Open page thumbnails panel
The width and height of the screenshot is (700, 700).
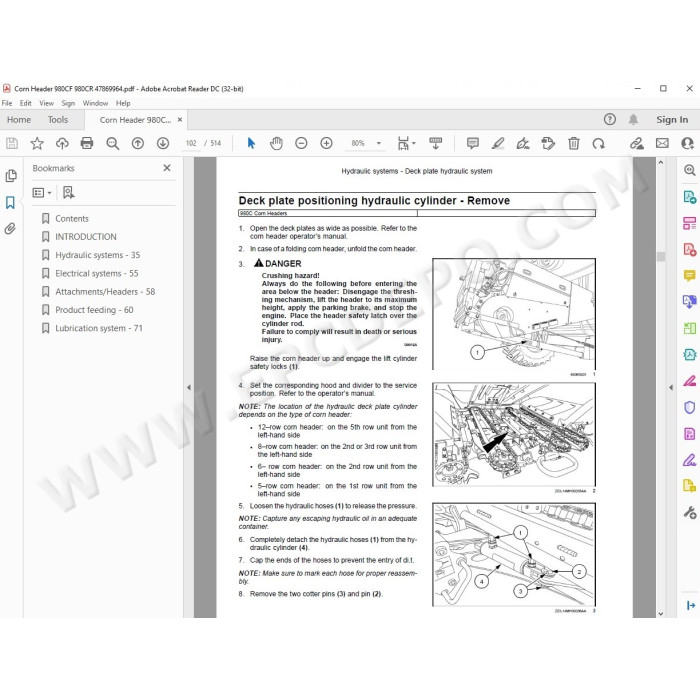pos(11,175)
